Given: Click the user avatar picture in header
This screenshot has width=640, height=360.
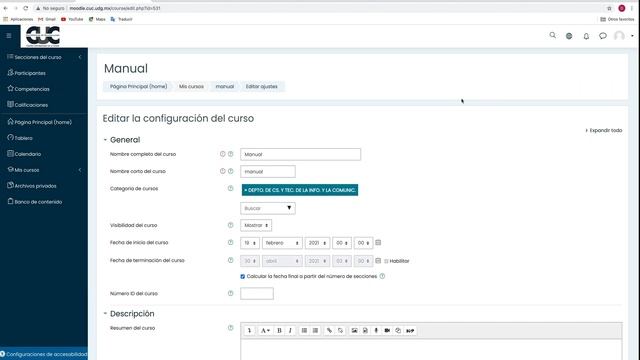Looking at the screenshot, I should (619, 36).
